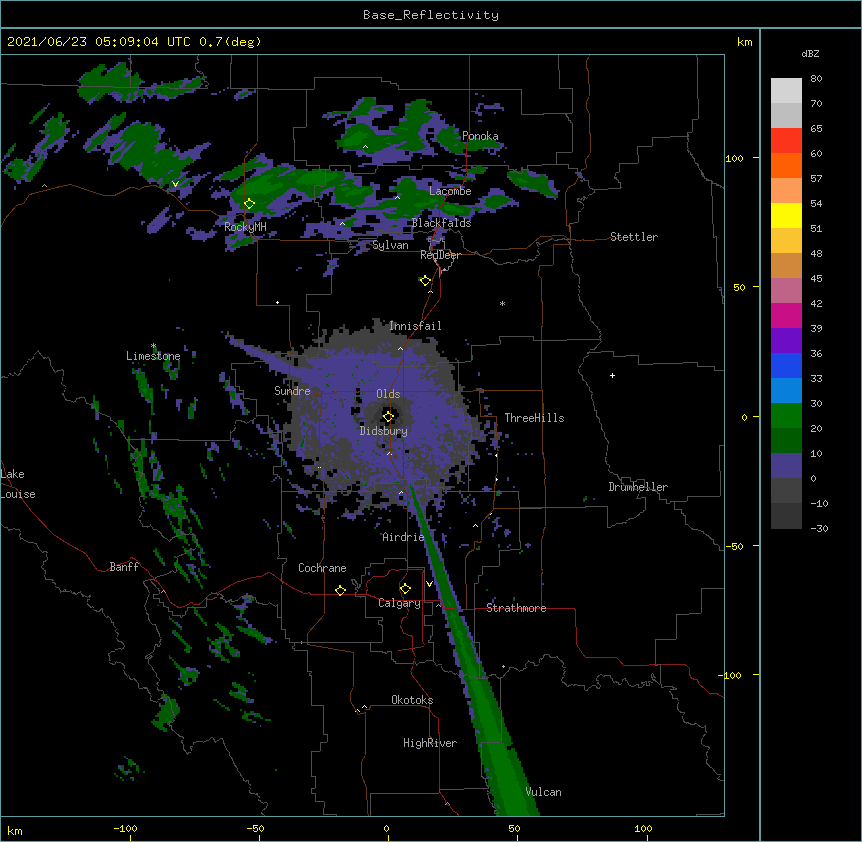Click the white asterisk above Limestone label
The width and height of the screenshot is (862, 842).
[153, 346]
